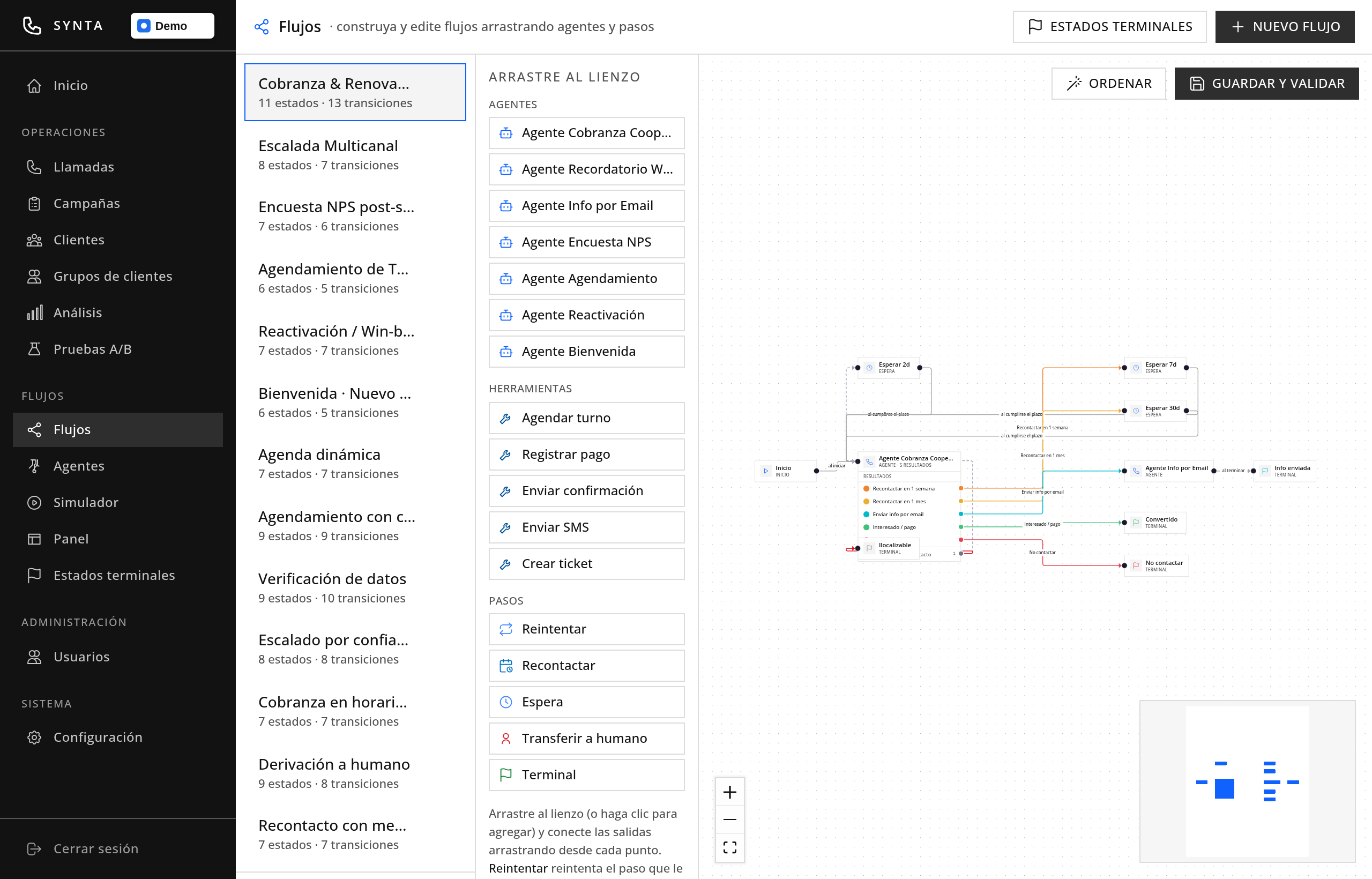Viewport: 1372px width, 879px height.
Task: Click the Panel layout icon
Action: click(x=34, y=539)
